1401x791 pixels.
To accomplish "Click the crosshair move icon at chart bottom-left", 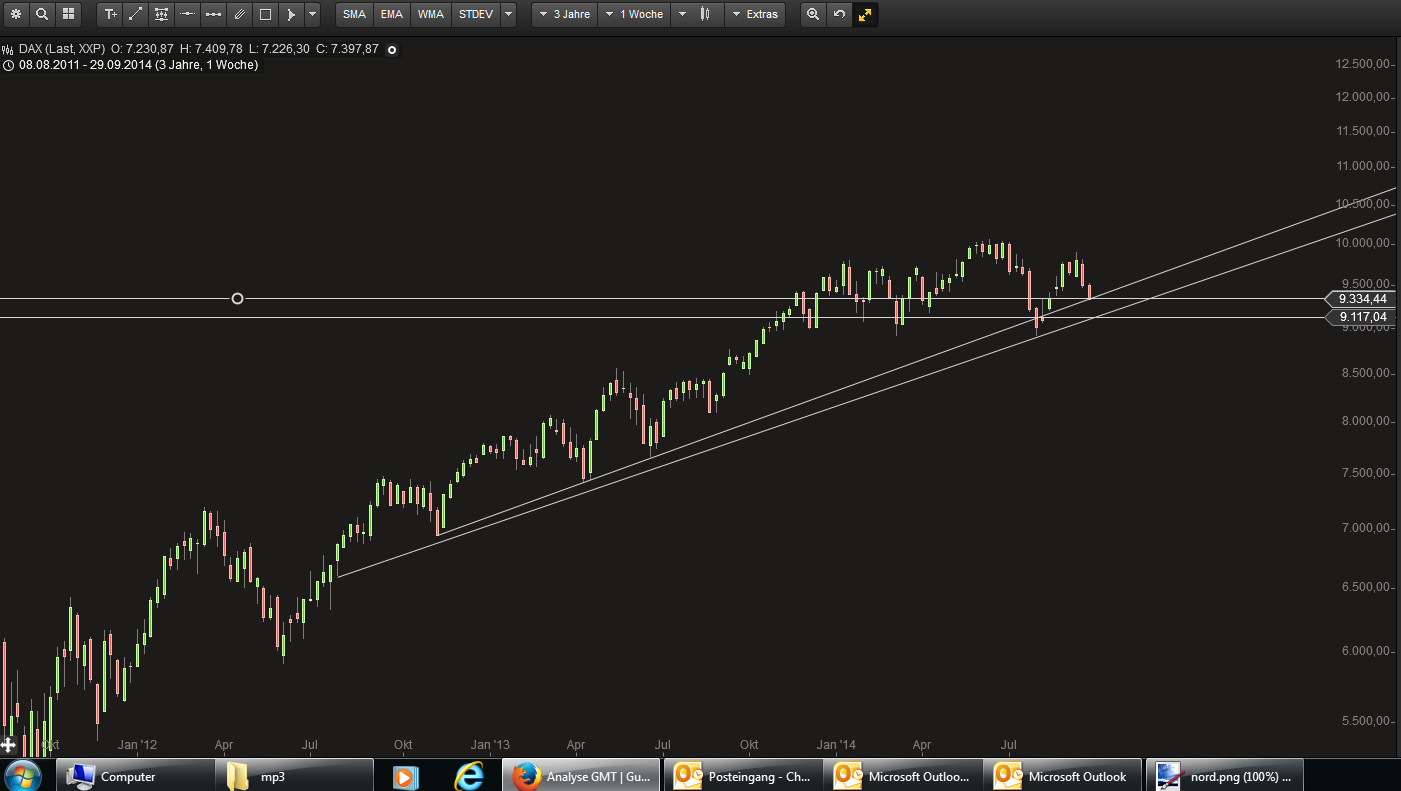I will [8, 745].
